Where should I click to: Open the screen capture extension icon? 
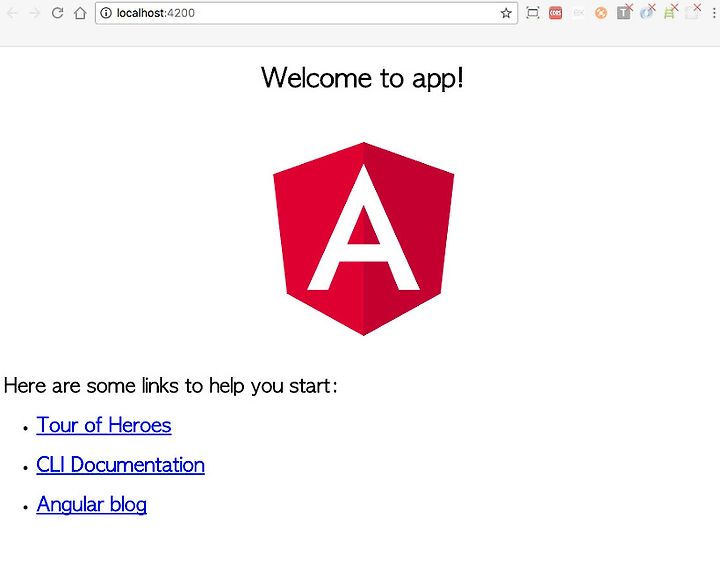(533, 13)
